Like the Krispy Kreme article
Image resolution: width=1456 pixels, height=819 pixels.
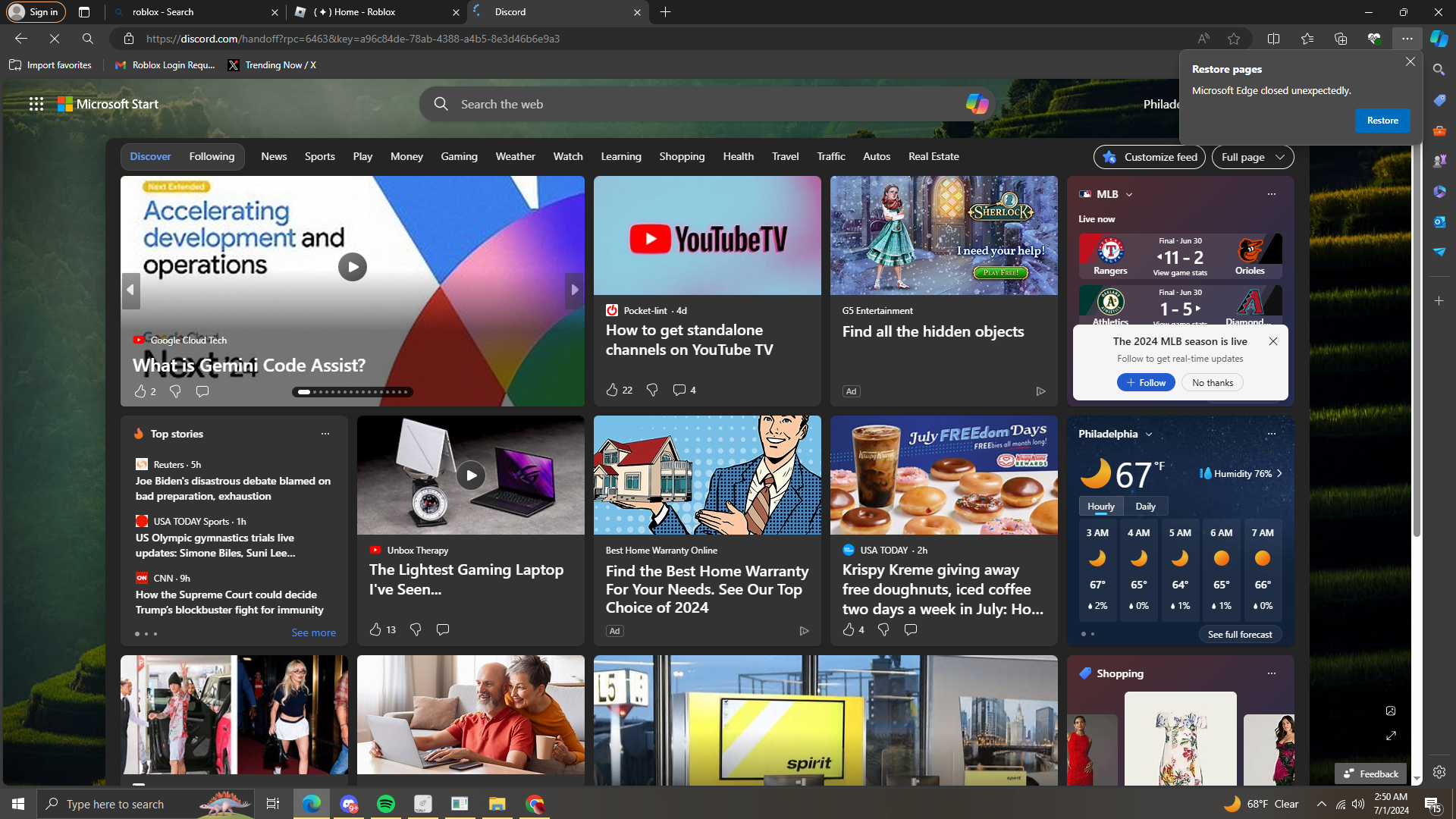click(849, 629)
